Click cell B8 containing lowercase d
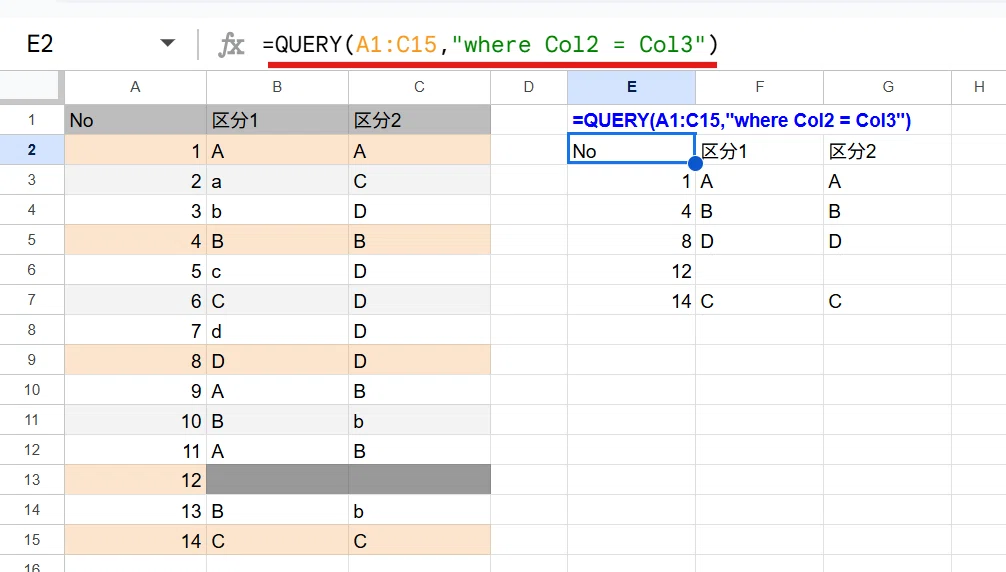This screenshot has height=572, width=1006. [x=277, y=330]
